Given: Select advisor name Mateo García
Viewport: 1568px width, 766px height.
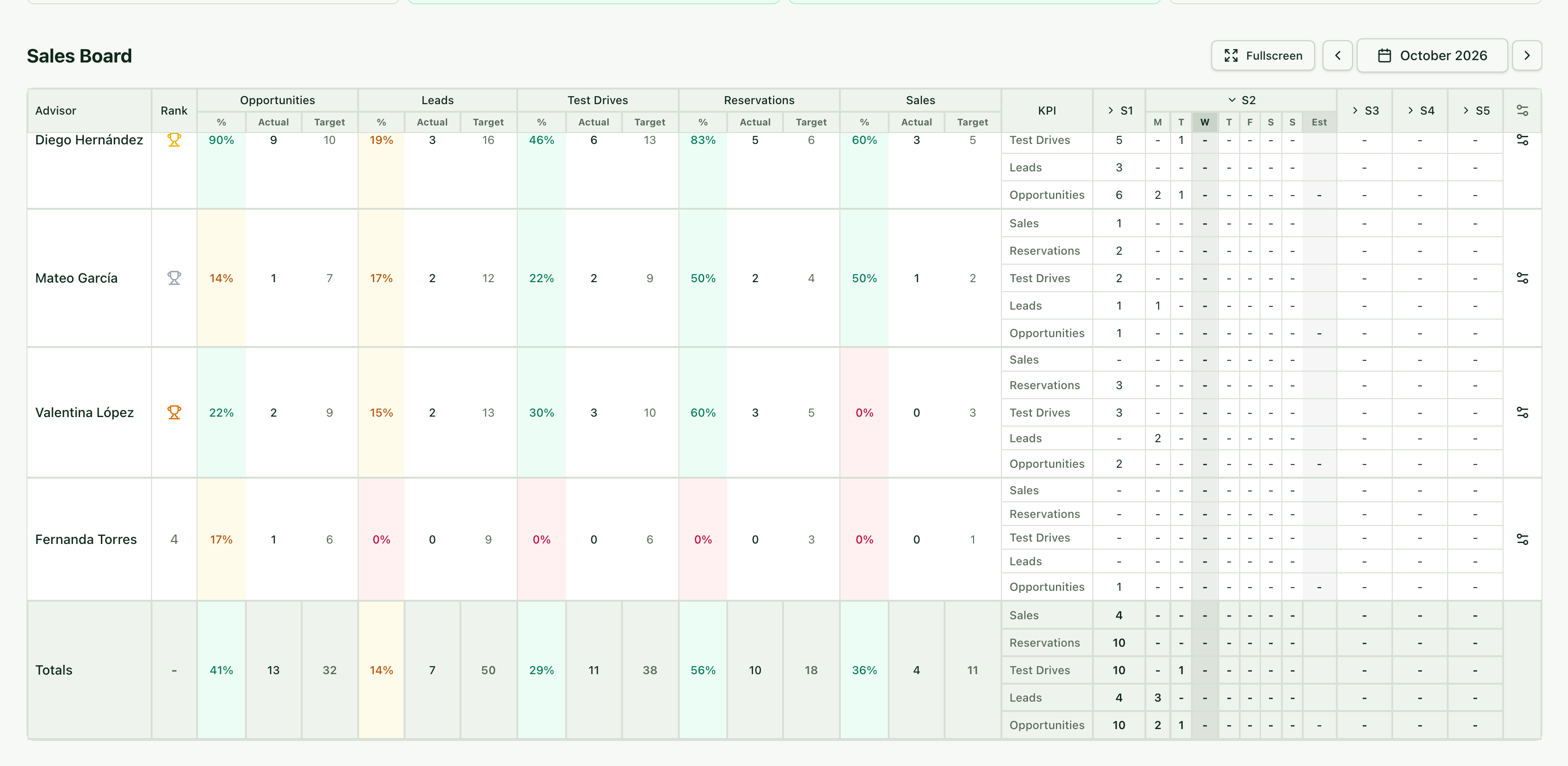Looking at the screenshot, I should 76,278.
